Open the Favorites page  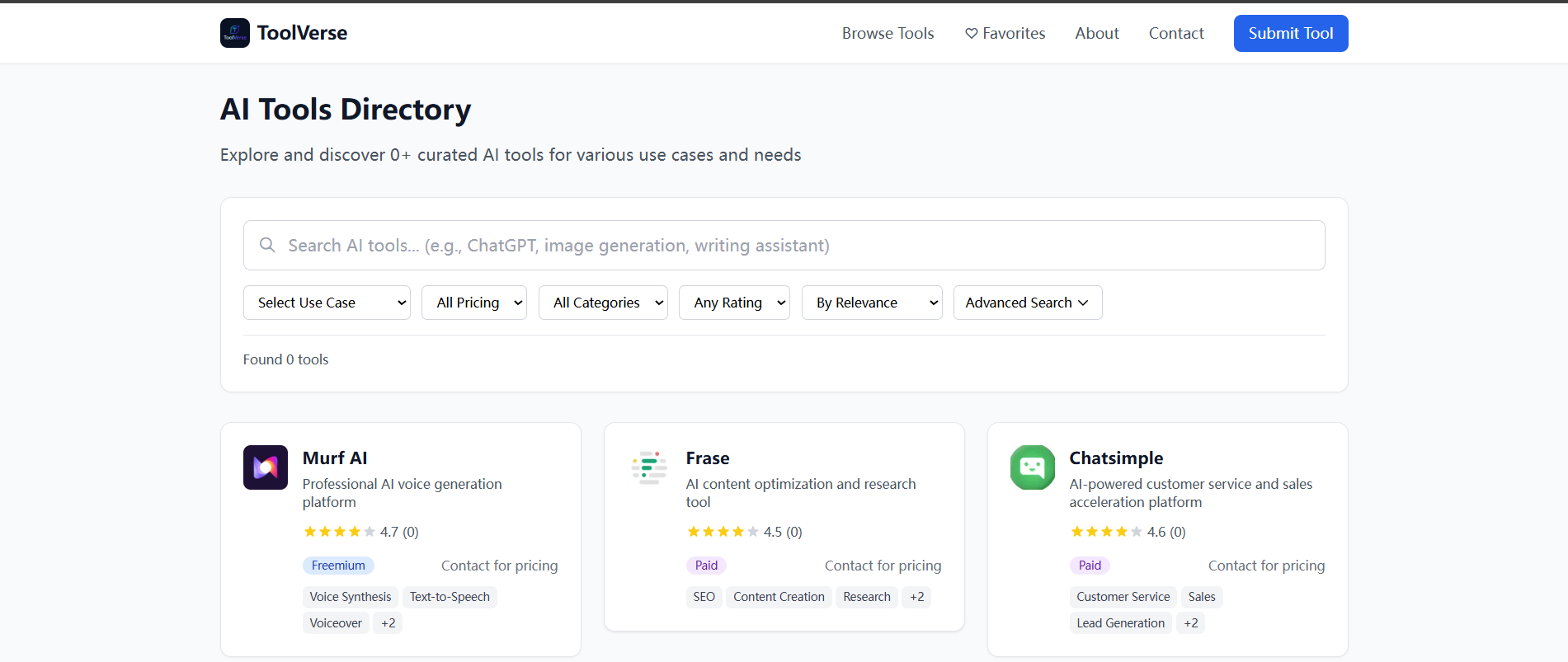tap(1005, 33)
